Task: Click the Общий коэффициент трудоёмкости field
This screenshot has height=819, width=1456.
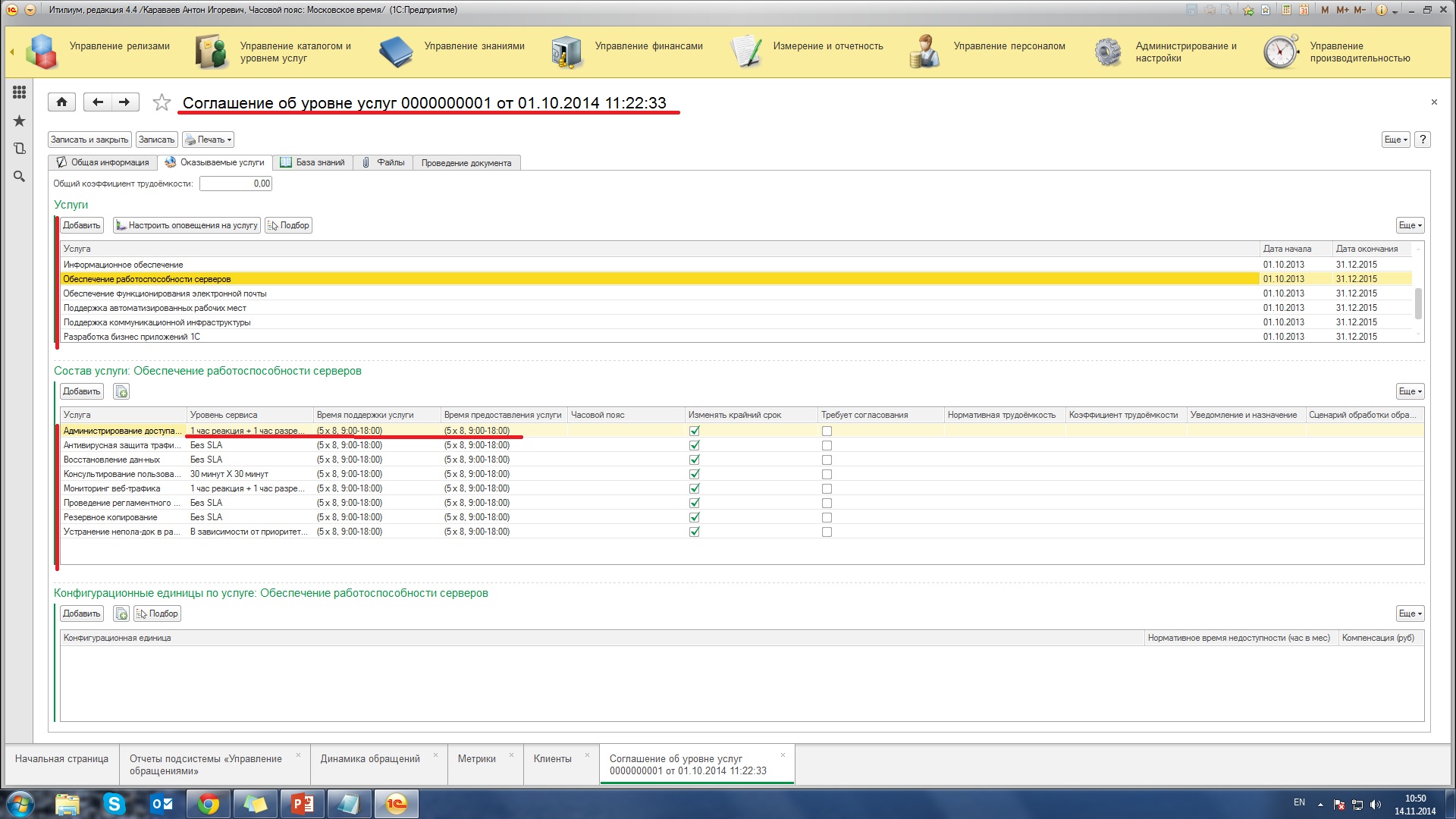Action: pyautogui.click(x=236, y=184)
